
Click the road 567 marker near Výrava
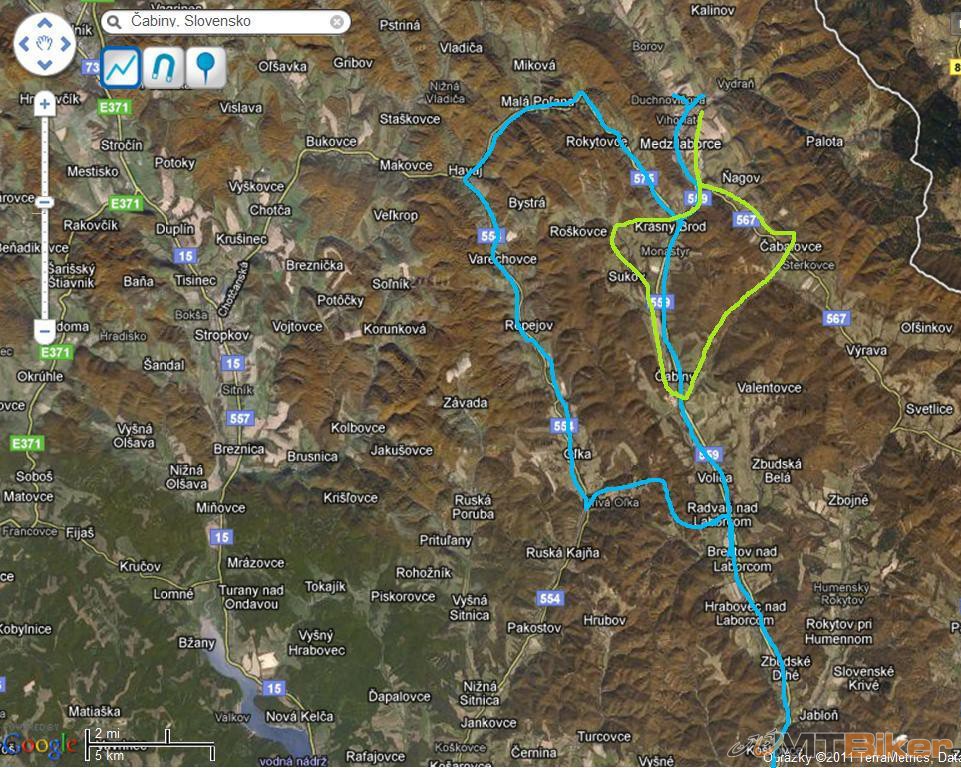836,318
